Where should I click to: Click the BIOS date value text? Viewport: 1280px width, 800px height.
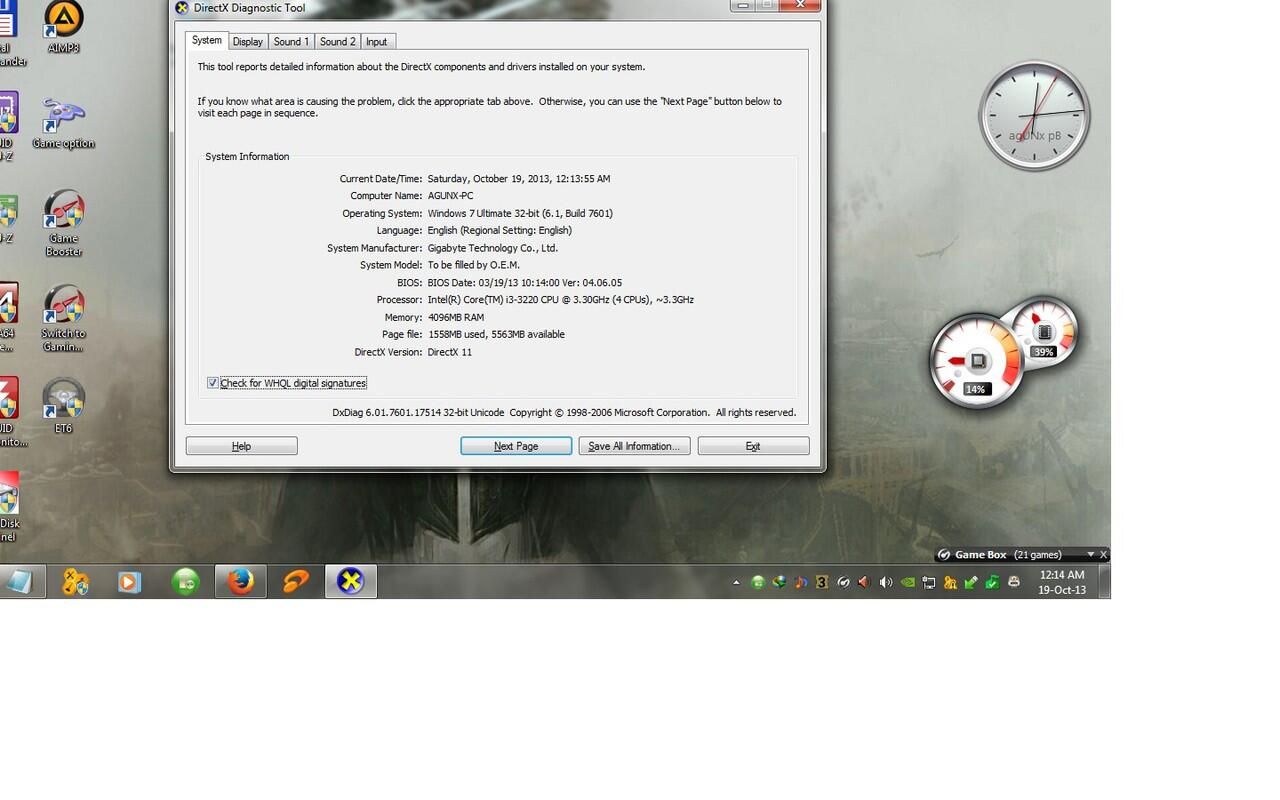(x=524, y=283)
